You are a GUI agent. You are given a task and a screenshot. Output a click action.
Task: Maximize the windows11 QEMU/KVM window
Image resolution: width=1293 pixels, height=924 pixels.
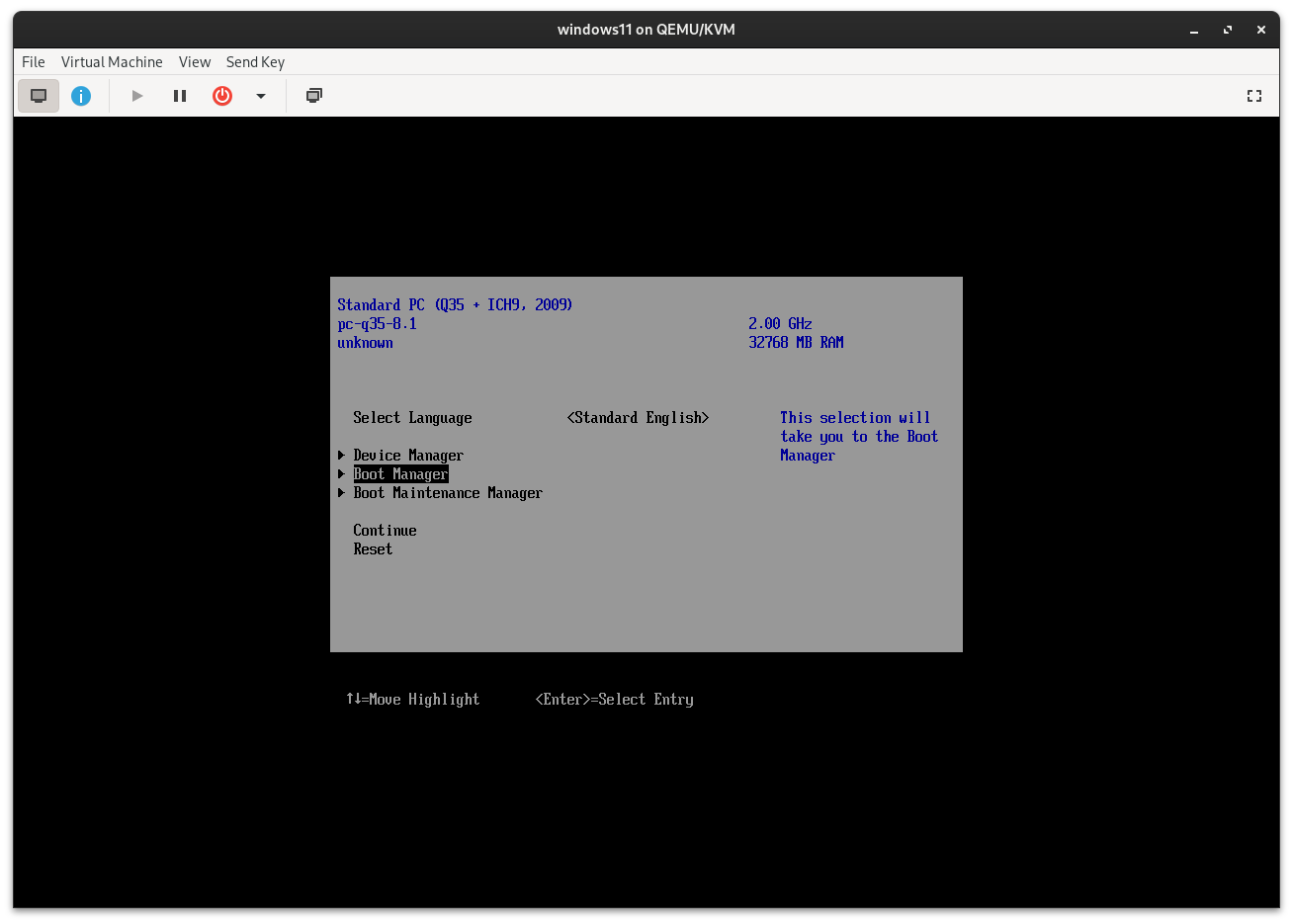[x=1228, y=30]
